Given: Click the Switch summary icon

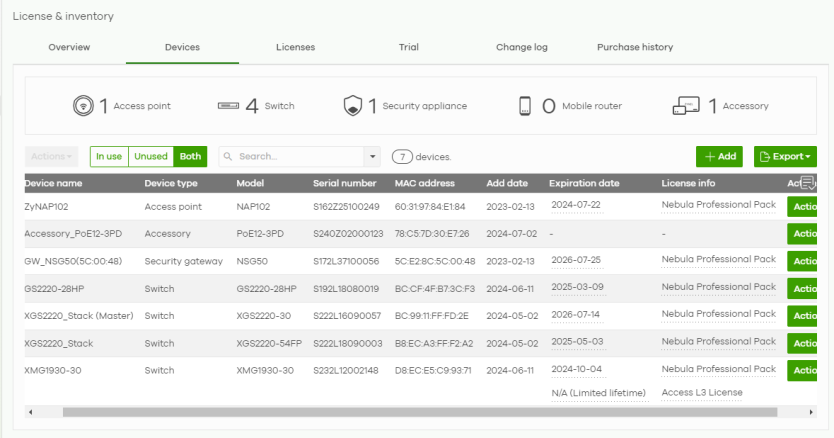Looking at the screenshot, I should (229, 106).
